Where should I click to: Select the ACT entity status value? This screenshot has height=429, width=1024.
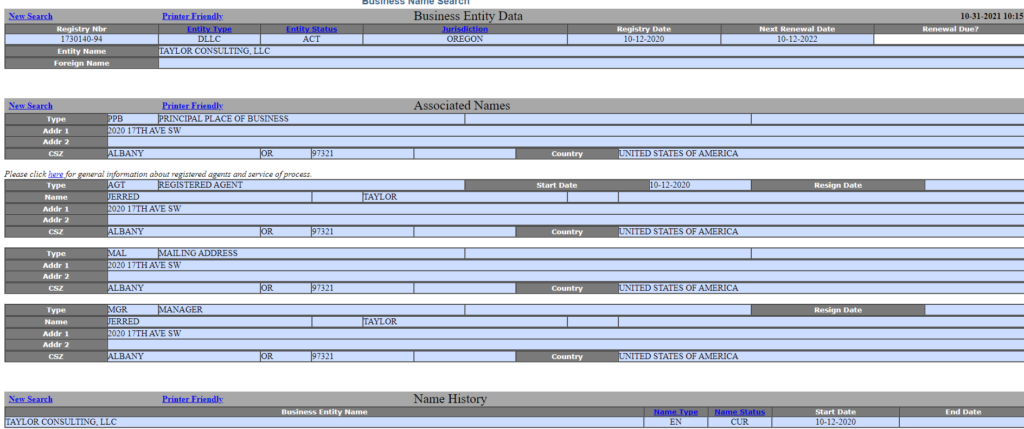point(312,39)
